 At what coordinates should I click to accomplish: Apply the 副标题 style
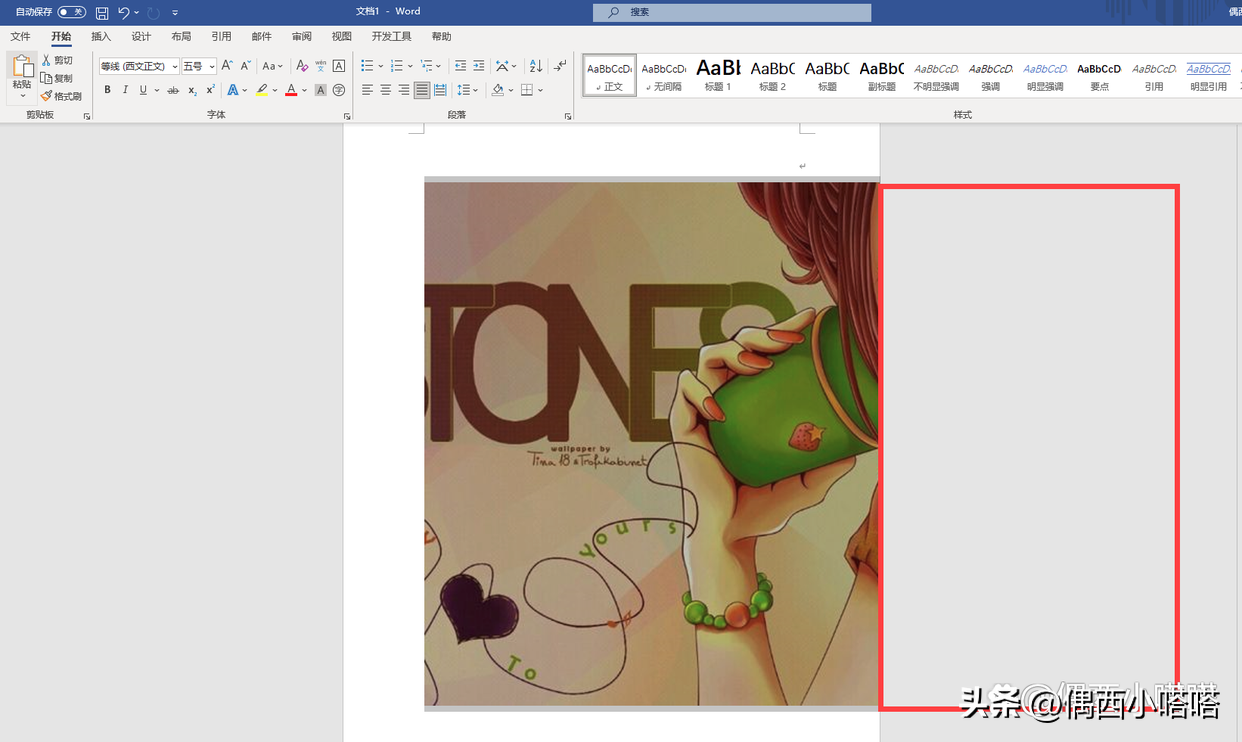coord(881,75)
